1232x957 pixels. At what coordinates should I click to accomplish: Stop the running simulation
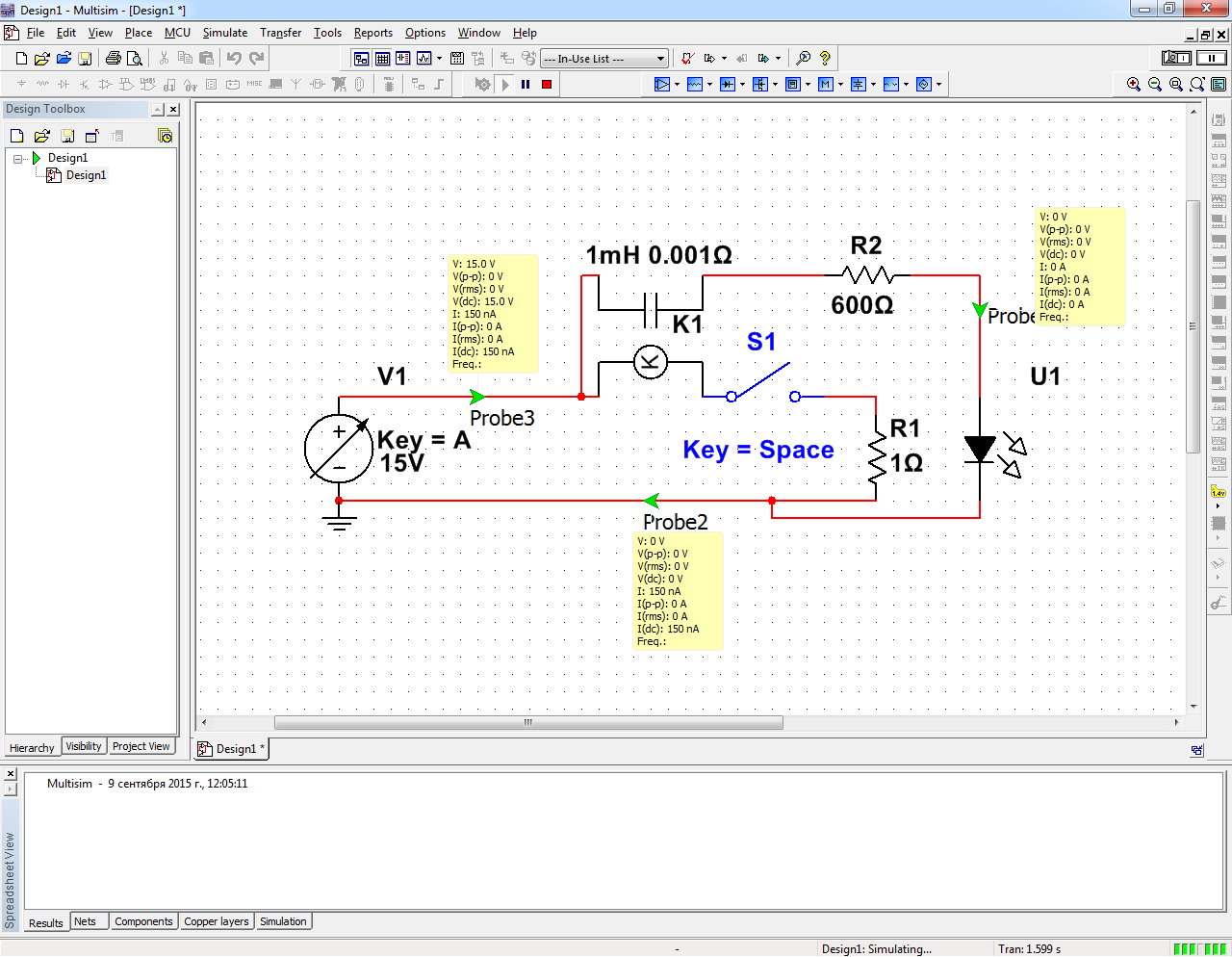[x=547, y=85]
